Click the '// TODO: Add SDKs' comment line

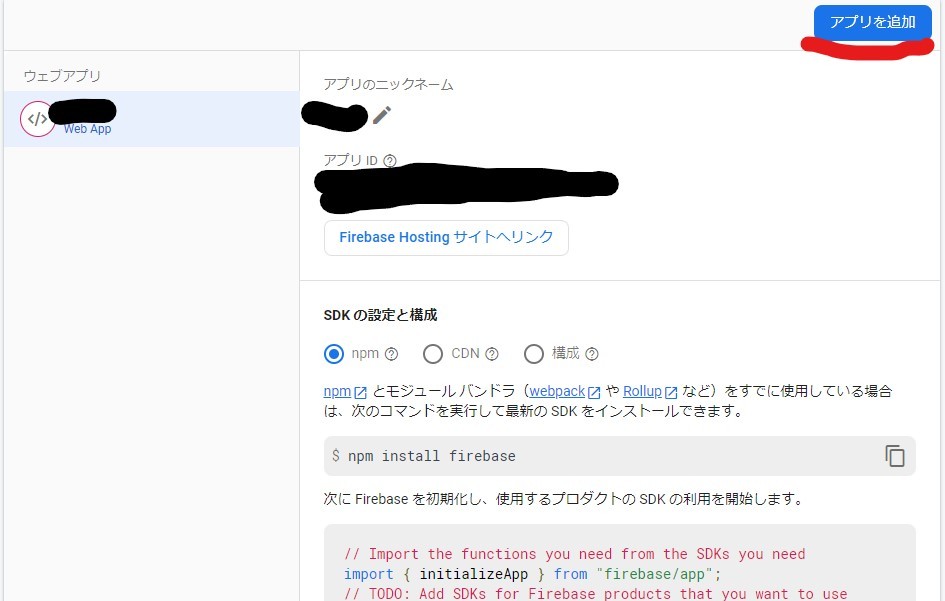595,593
